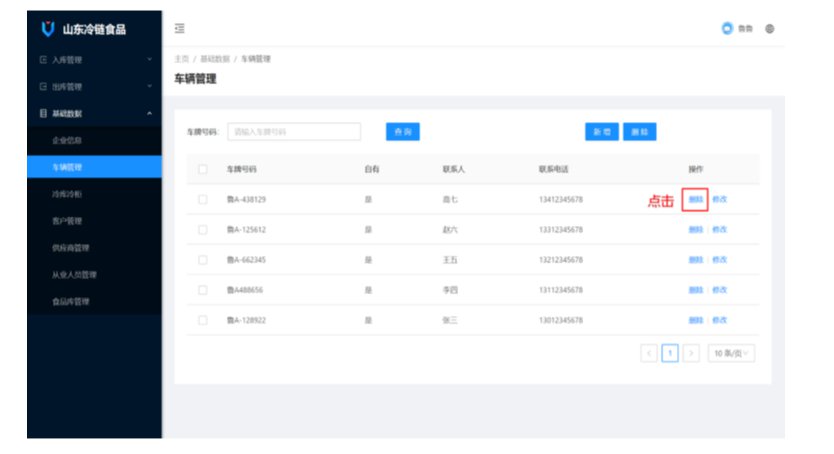The image size is (834, 454).
Task: Click 删除 link for 鲁A-438129 row
Action: (x=695, y=200)
